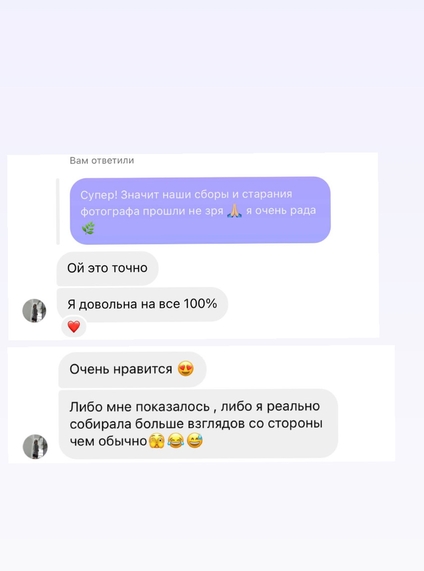
Task: Tap the sweat-smile emoji at message end
Action: tap(195, 441)
